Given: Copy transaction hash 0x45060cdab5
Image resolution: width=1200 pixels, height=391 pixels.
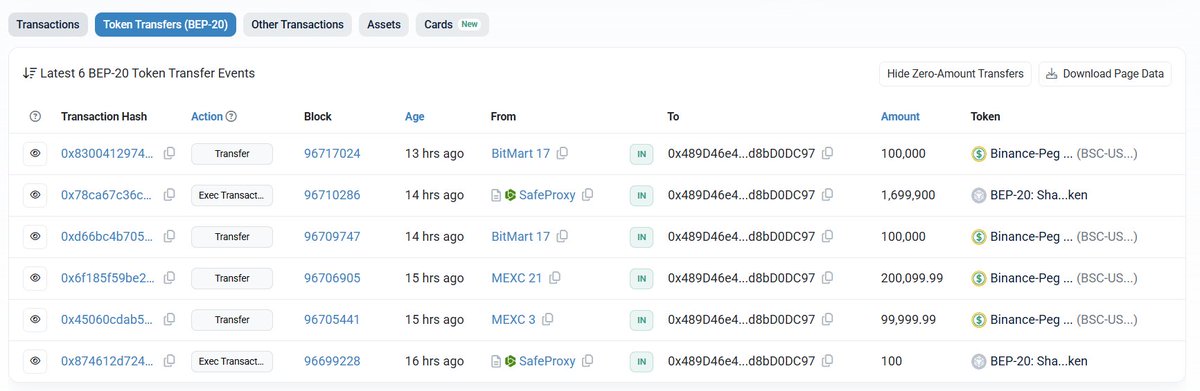Looking at the screenshot, I should click(169, 320).
